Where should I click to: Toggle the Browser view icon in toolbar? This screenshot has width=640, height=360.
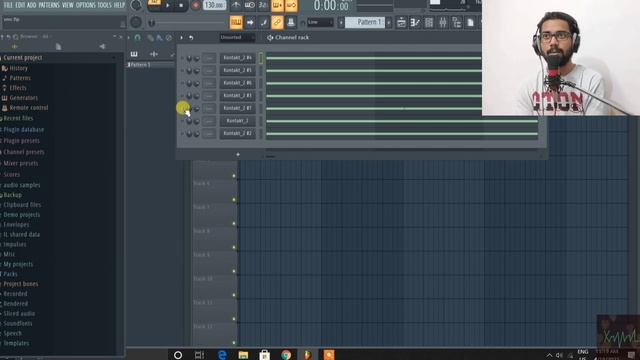(x=456, y=22)
